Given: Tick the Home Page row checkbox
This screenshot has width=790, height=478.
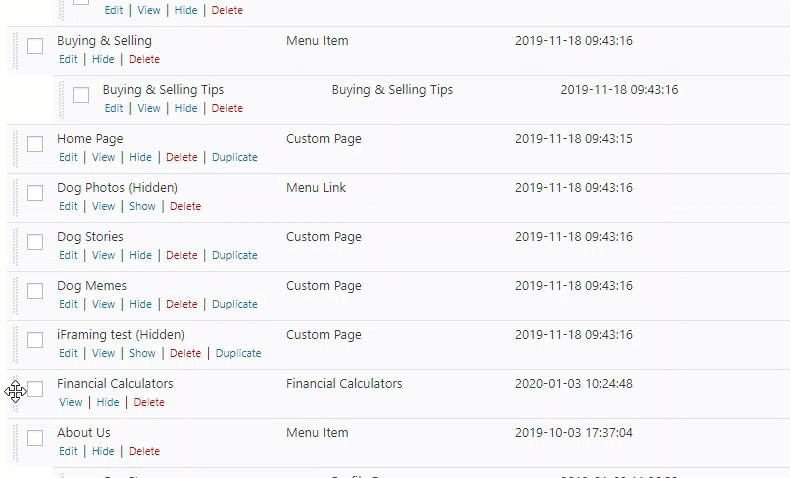Looking at the screenshot, I should tap(35, 145).
